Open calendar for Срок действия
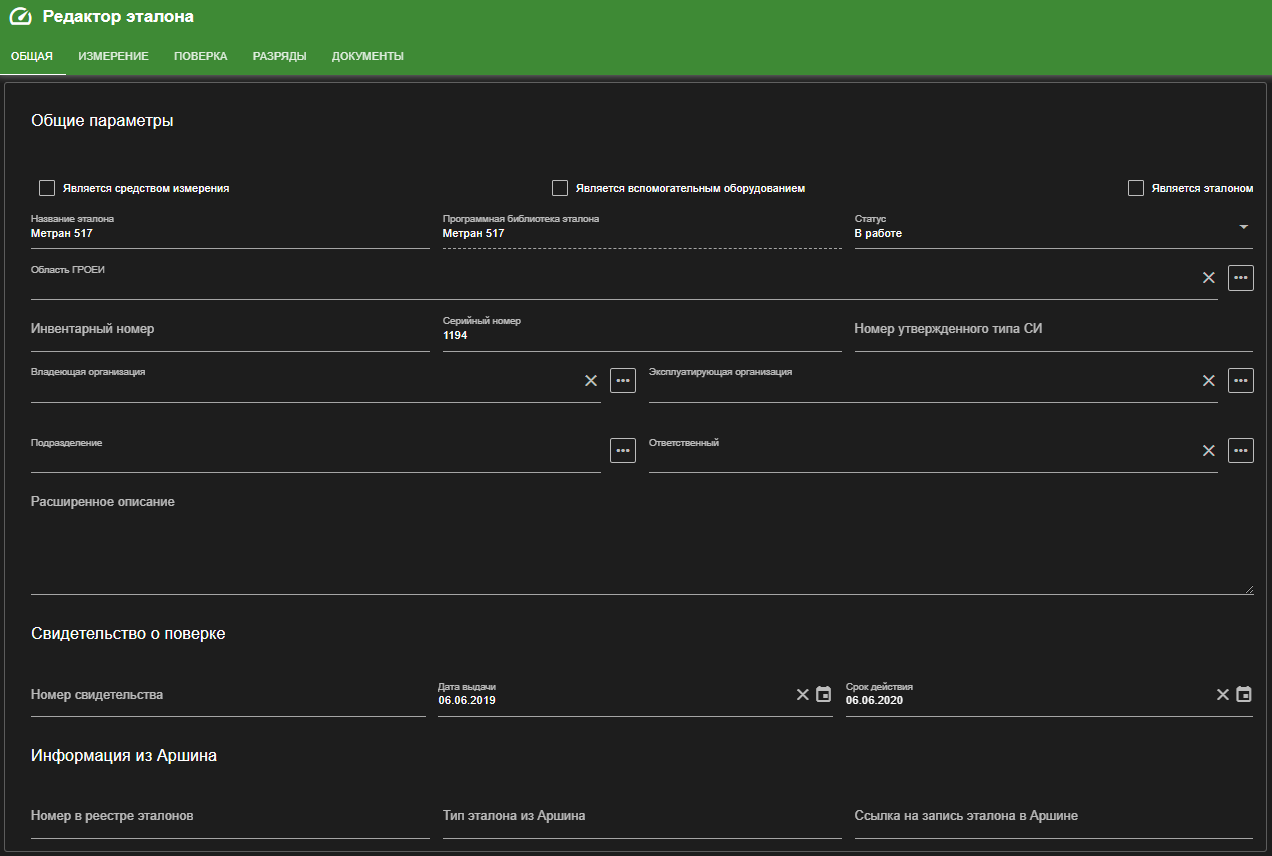This screenshot has width=1272, height=856. point(1244,694)
